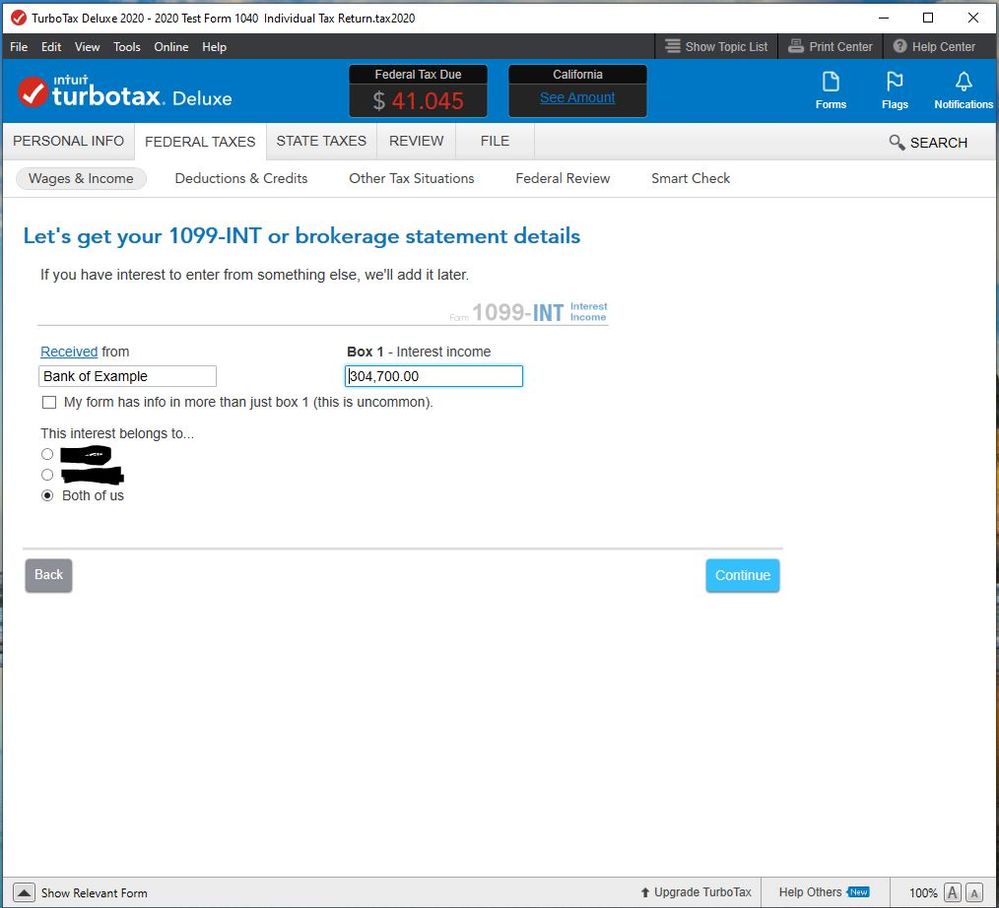Screen dimensions: 999x908
Task: Check 'My form has info in more' checkbox
Action: click(49, 402)
